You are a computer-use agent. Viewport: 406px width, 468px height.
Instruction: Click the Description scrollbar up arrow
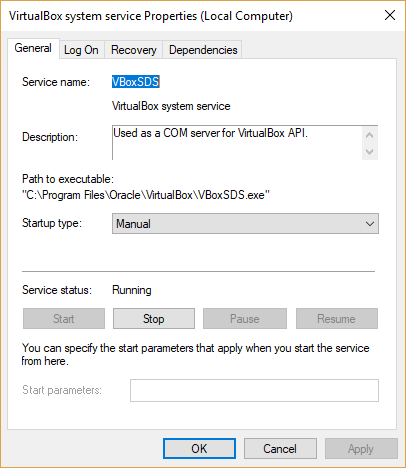point(369,135)
